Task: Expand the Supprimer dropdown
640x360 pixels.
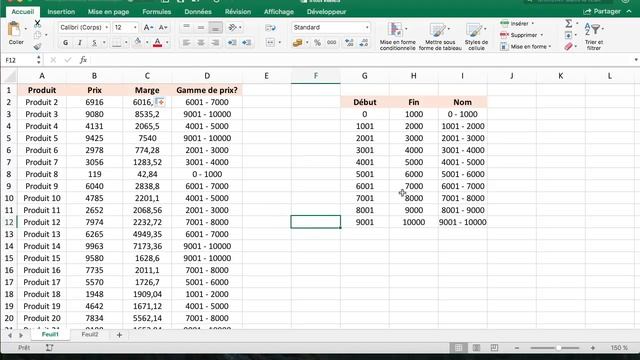Action: [542, 35]
